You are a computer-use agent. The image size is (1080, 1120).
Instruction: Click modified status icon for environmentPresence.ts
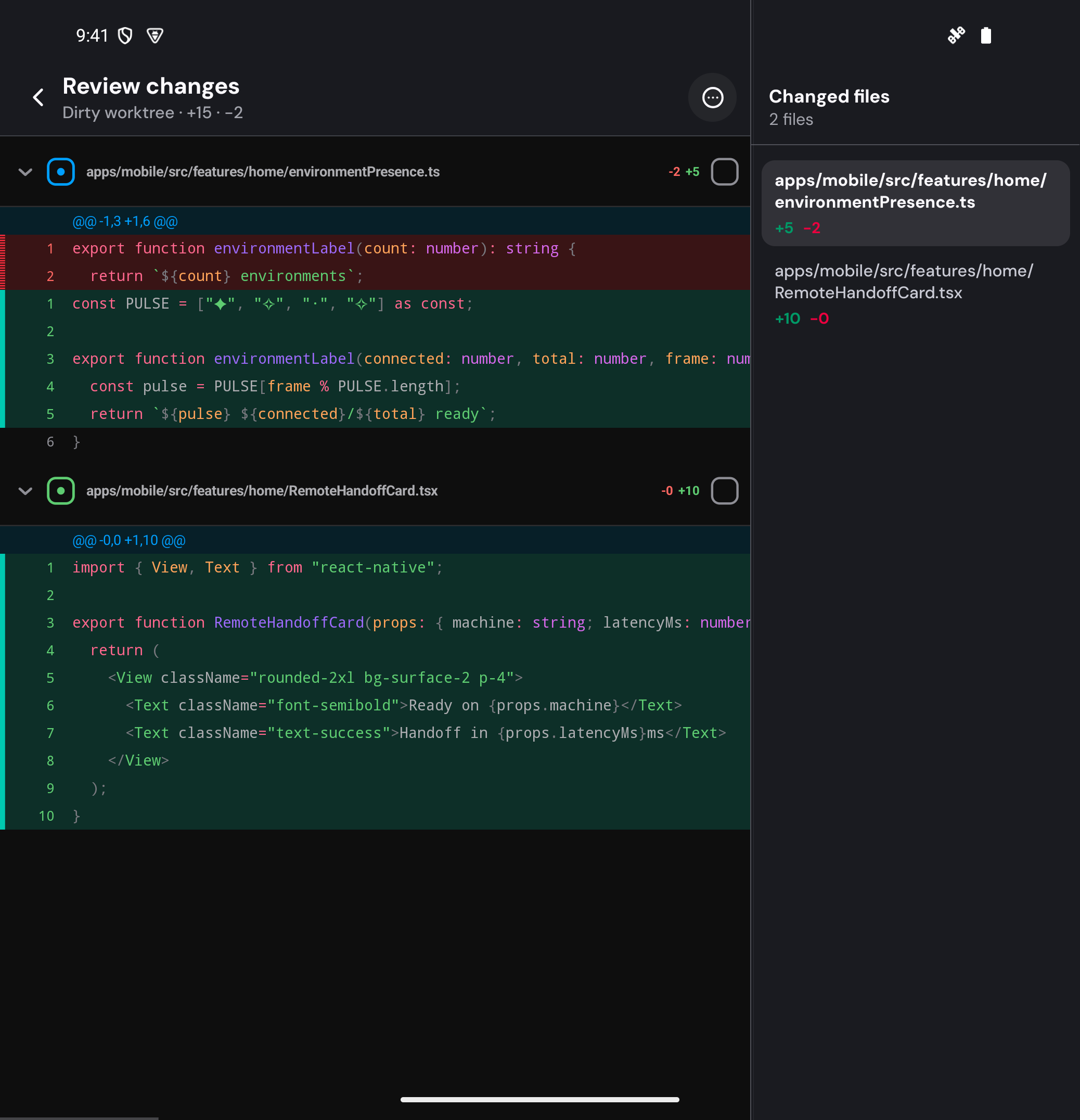60,171
